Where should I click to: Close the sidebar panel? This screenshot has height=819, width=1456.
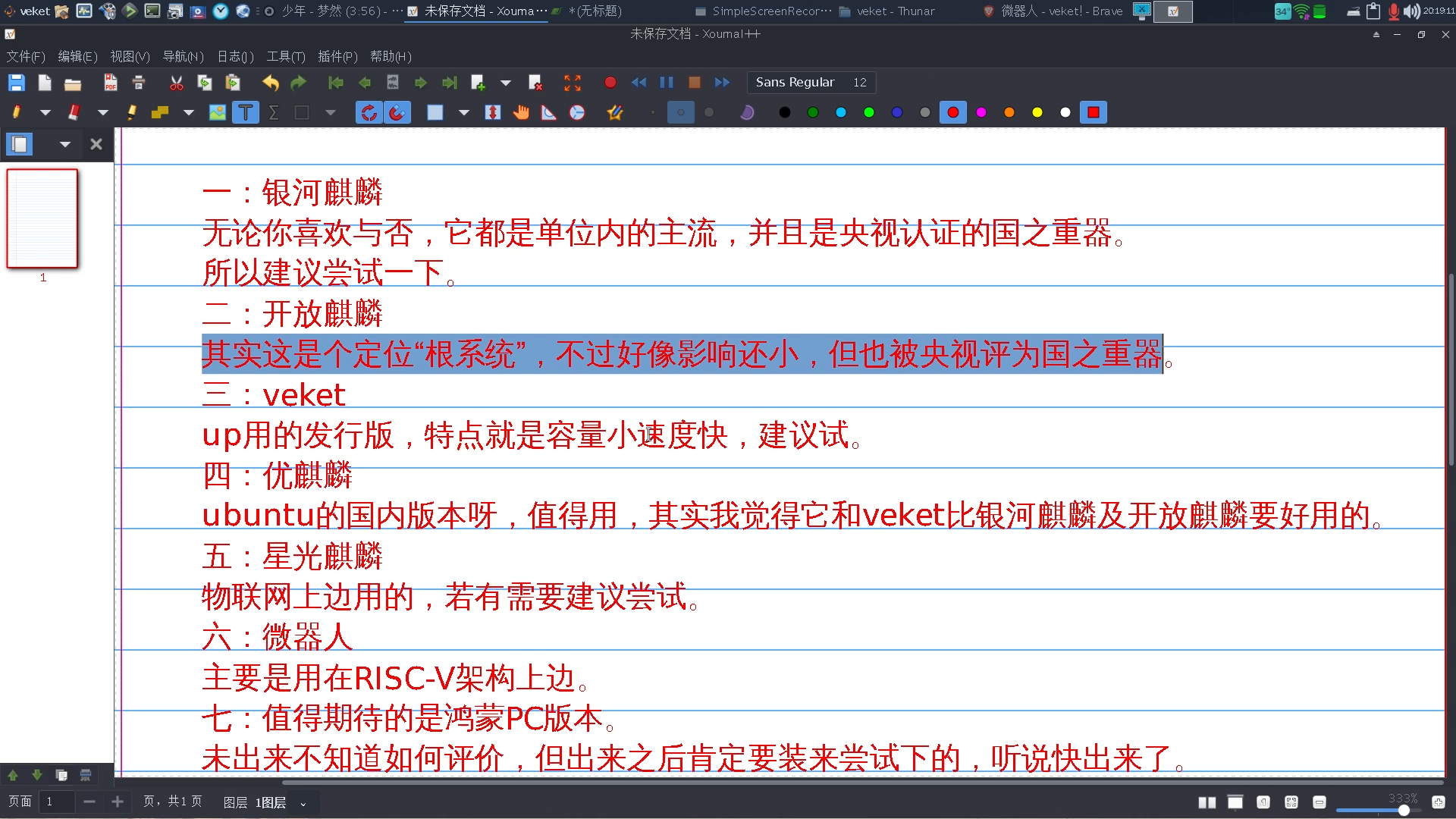tap(96, 144)
